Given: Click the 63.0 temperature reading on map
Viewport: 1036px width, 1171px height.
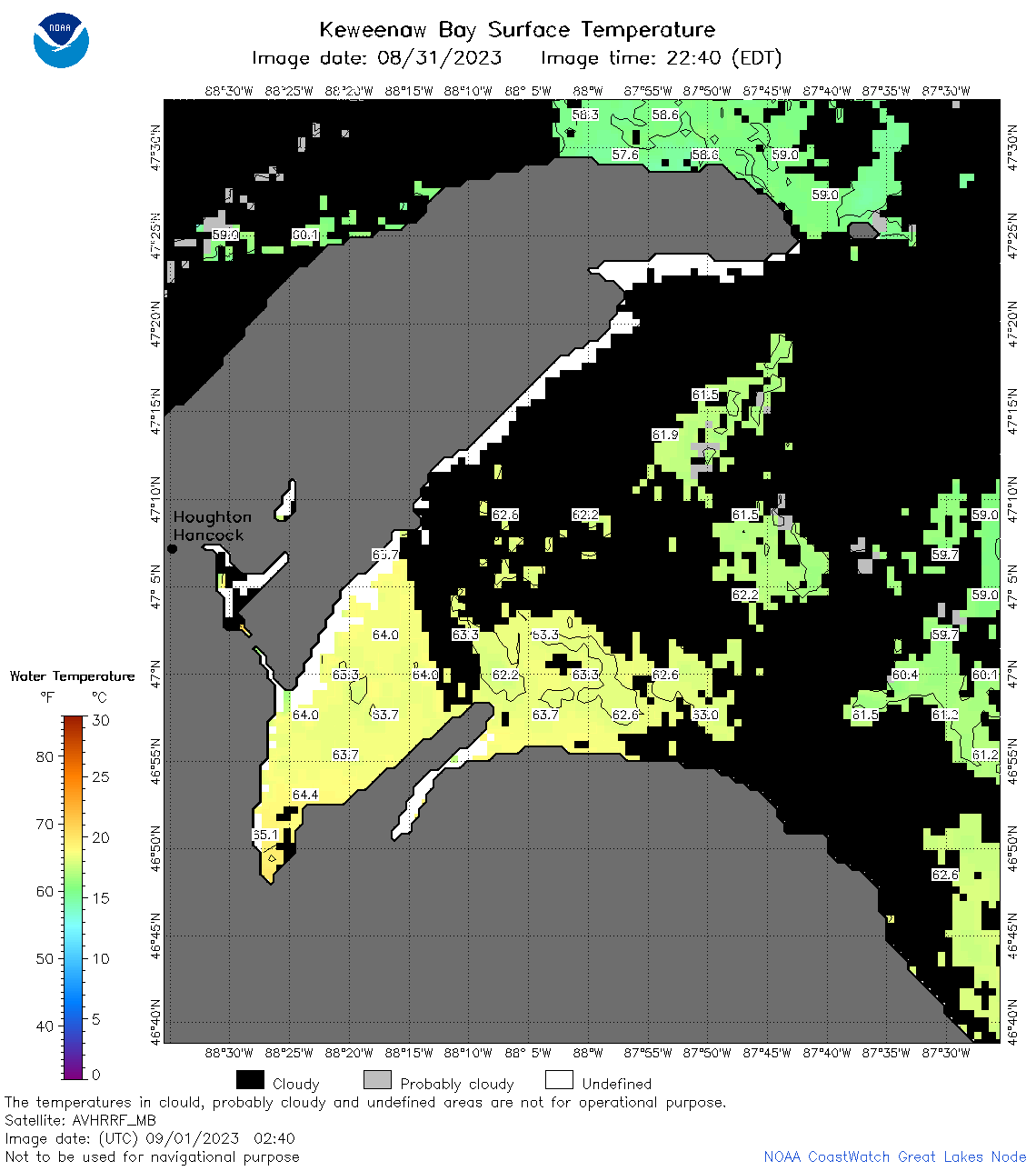Looking at the screenshot, I should click(x=705, y=715).
